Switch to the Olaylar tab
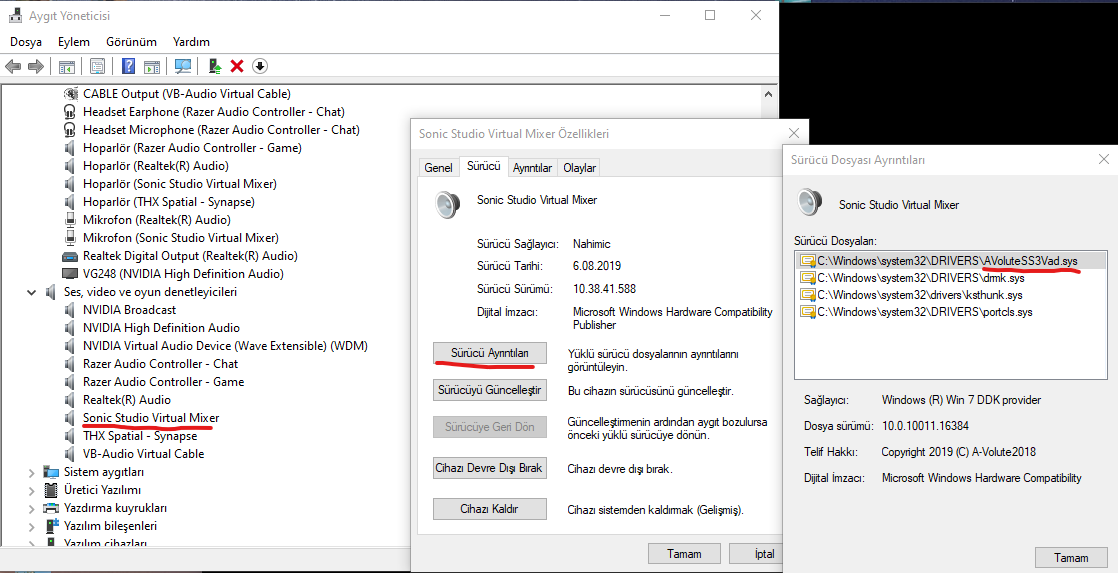 (579, 167)
